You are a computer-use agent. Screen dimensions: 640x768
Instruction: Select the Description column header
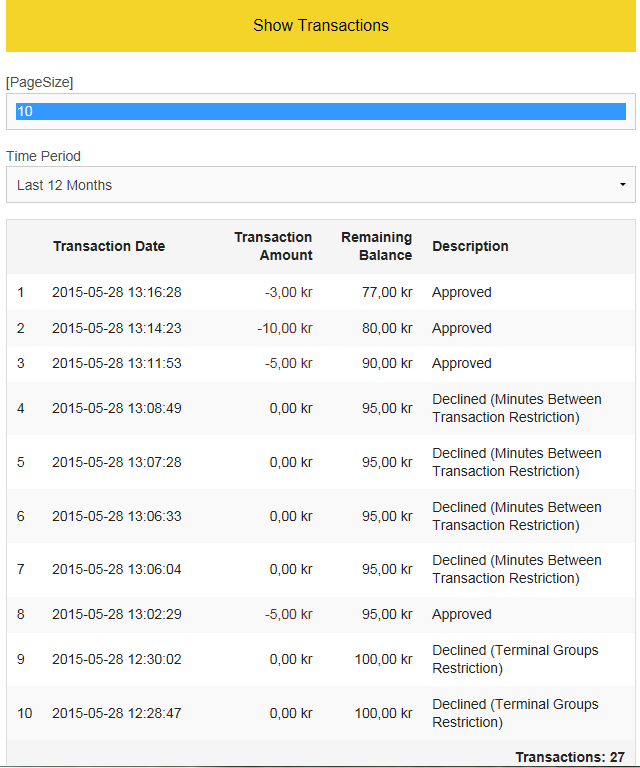click(x=470, y=246)
